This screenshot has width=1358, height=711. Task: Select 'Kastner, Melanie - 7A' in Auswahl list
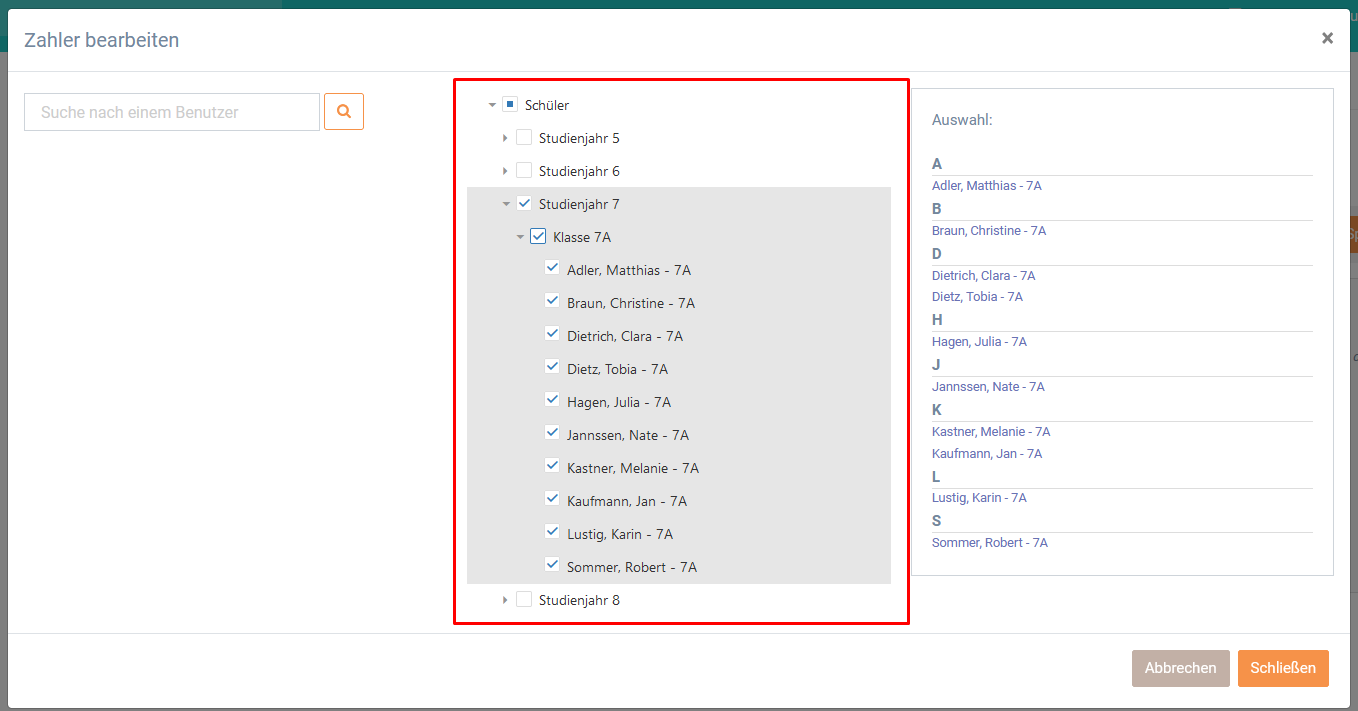[991, 432]
